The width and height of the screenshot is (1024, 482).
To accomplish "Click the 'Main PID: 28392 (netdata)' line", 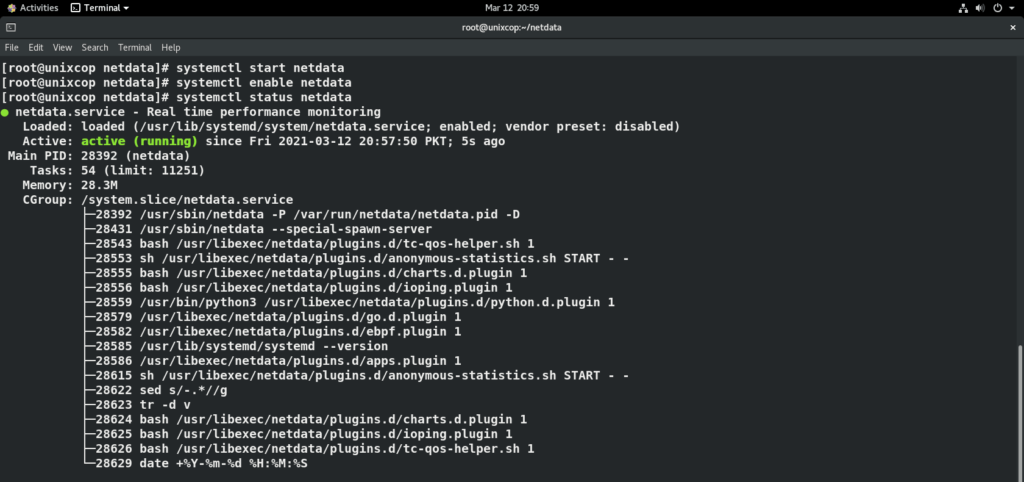I will click(x=99, y=156).
